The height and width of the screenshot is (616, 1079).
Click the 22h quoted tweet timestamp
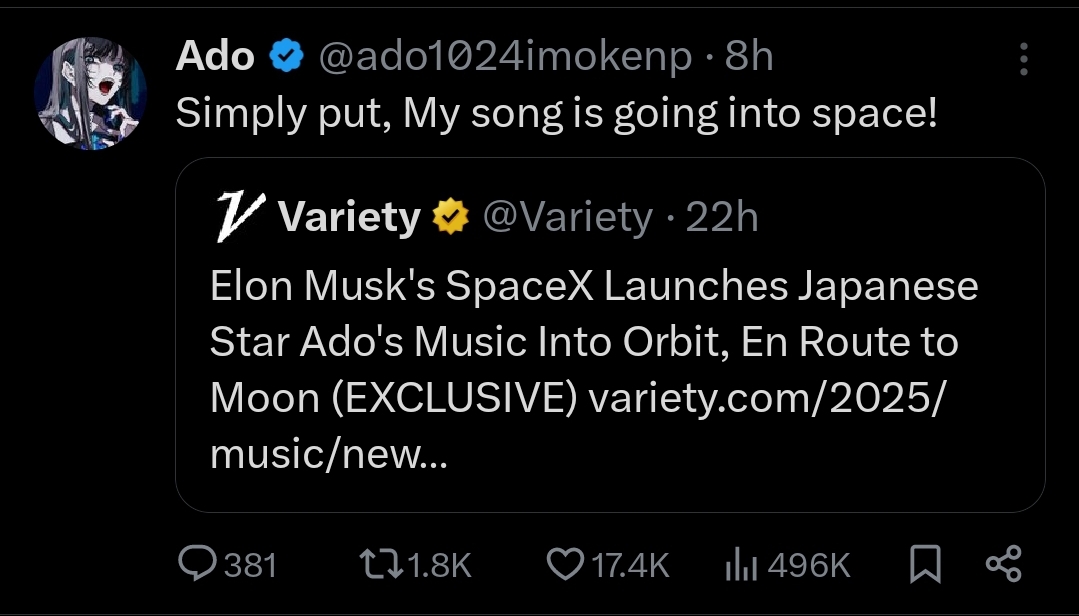pyautogui.click(x=722, y=215)
